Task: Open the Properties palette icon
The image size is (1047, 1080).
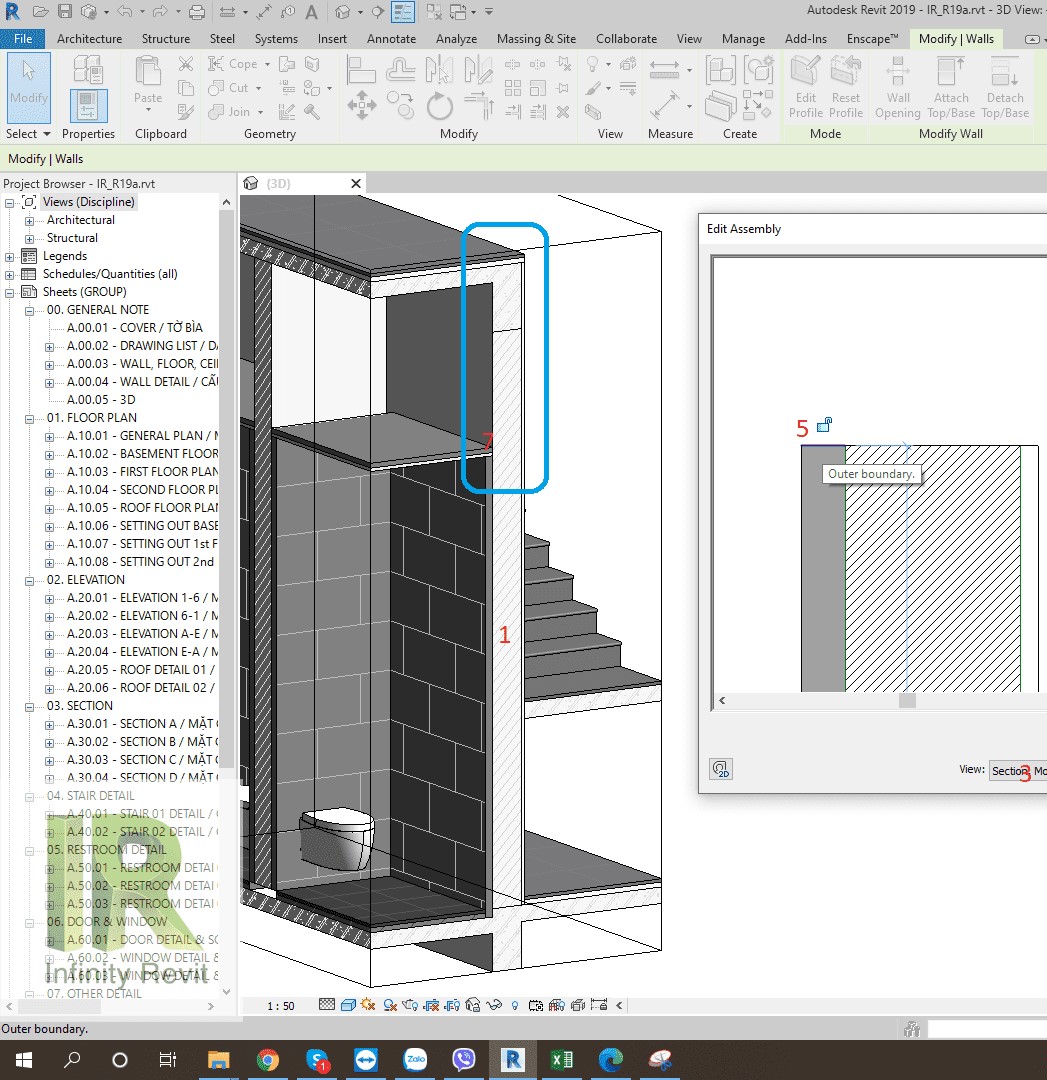Action: click(x=88, y=106)
